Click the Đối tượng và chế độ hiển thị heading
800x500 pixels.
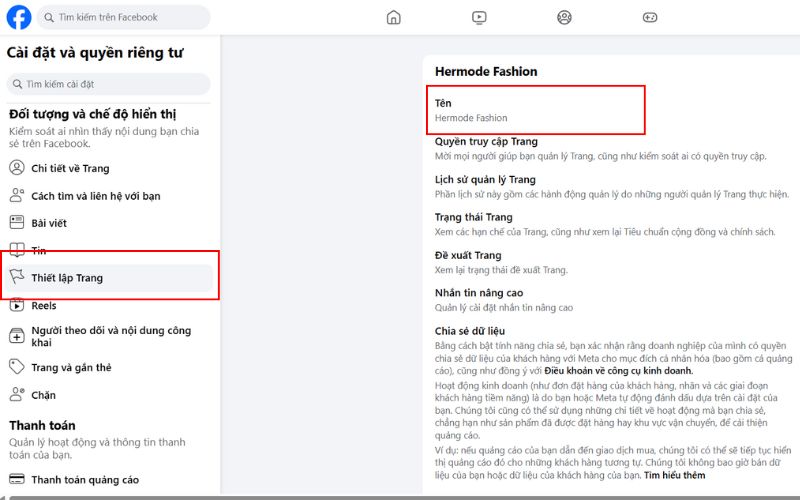tap(92, 114)
